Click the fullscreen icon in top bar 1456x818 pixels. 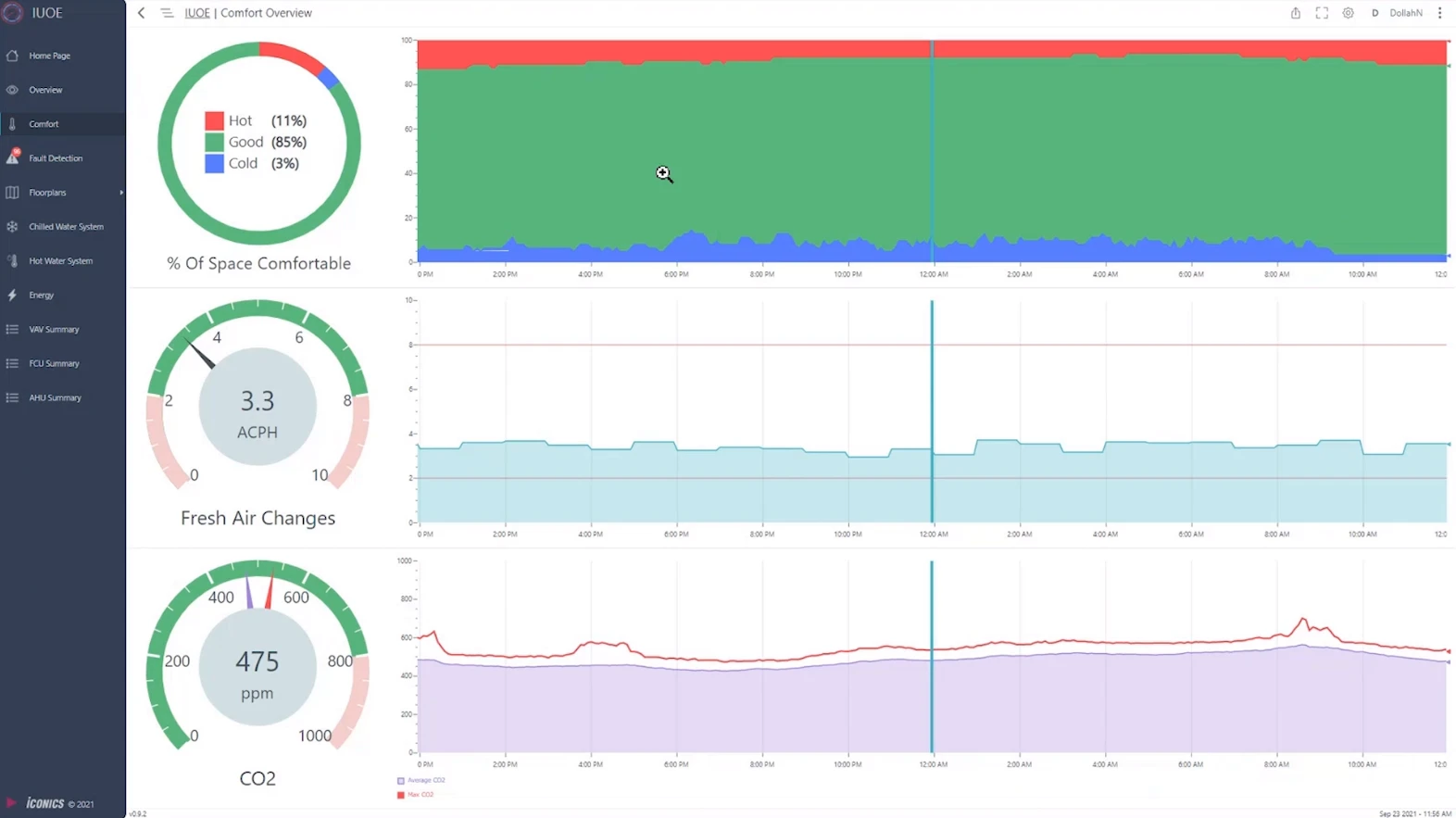pos(1322,13)
